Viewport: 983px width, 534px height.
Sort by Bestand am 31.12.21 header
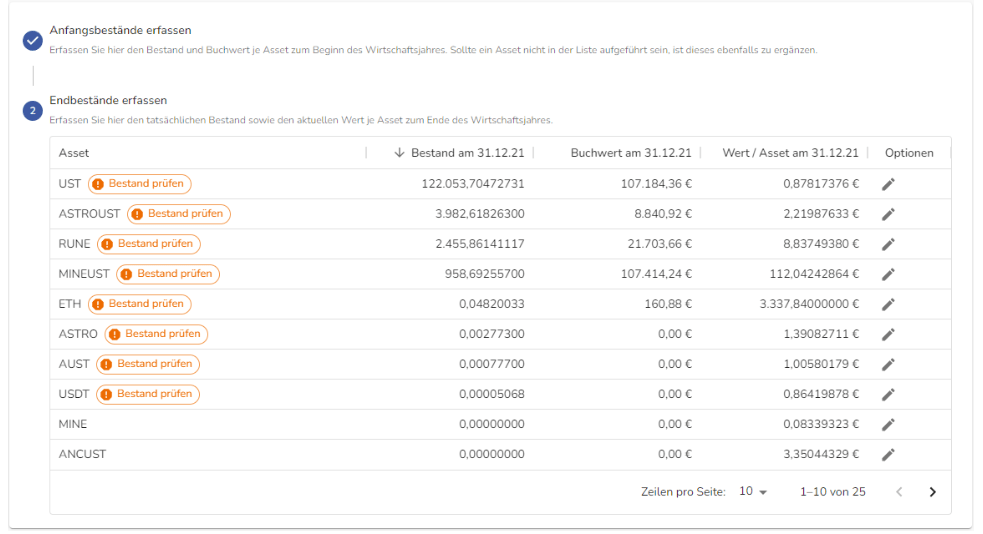click(x=468, y=153)
